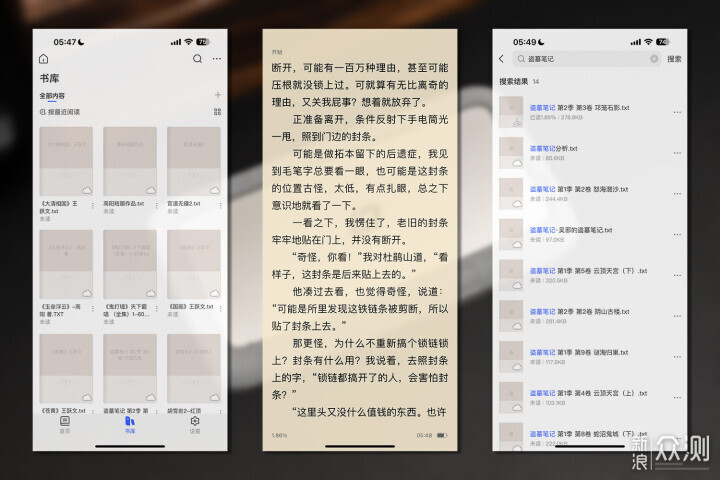
Task: Open more menu for 谜海归巢.txt result
Action: tap(677, 357)
